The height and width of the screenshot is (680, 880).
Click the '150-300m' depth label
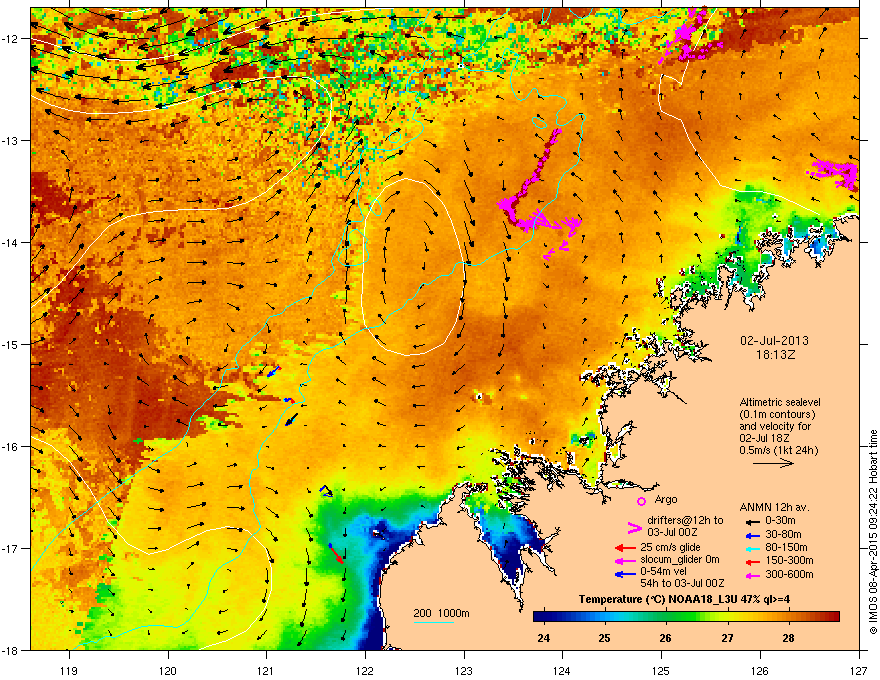pyautogui.click(x=789, y=560)
